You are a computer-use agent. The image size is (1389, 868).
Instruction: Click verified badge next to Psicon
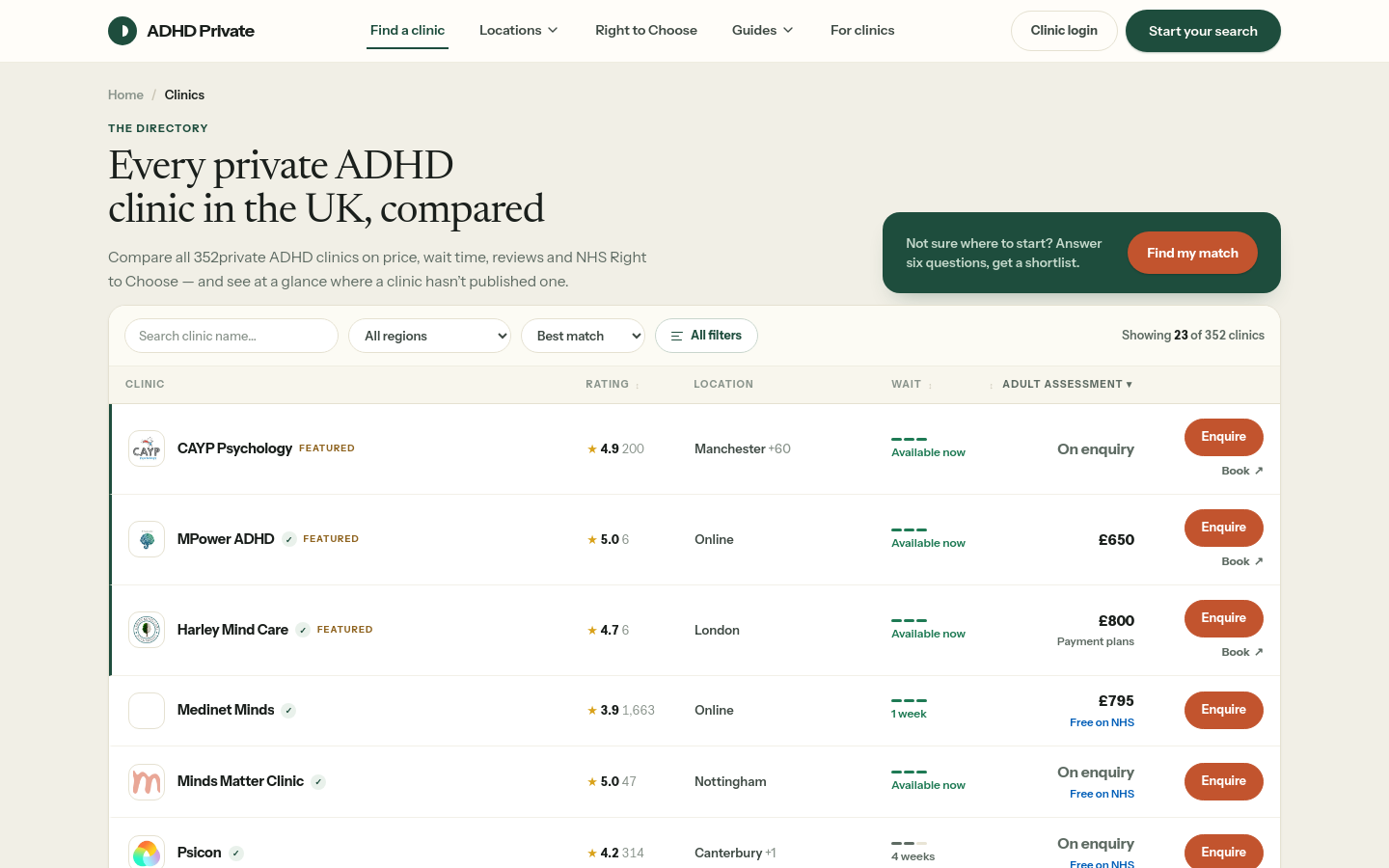(x=236, y=854)
